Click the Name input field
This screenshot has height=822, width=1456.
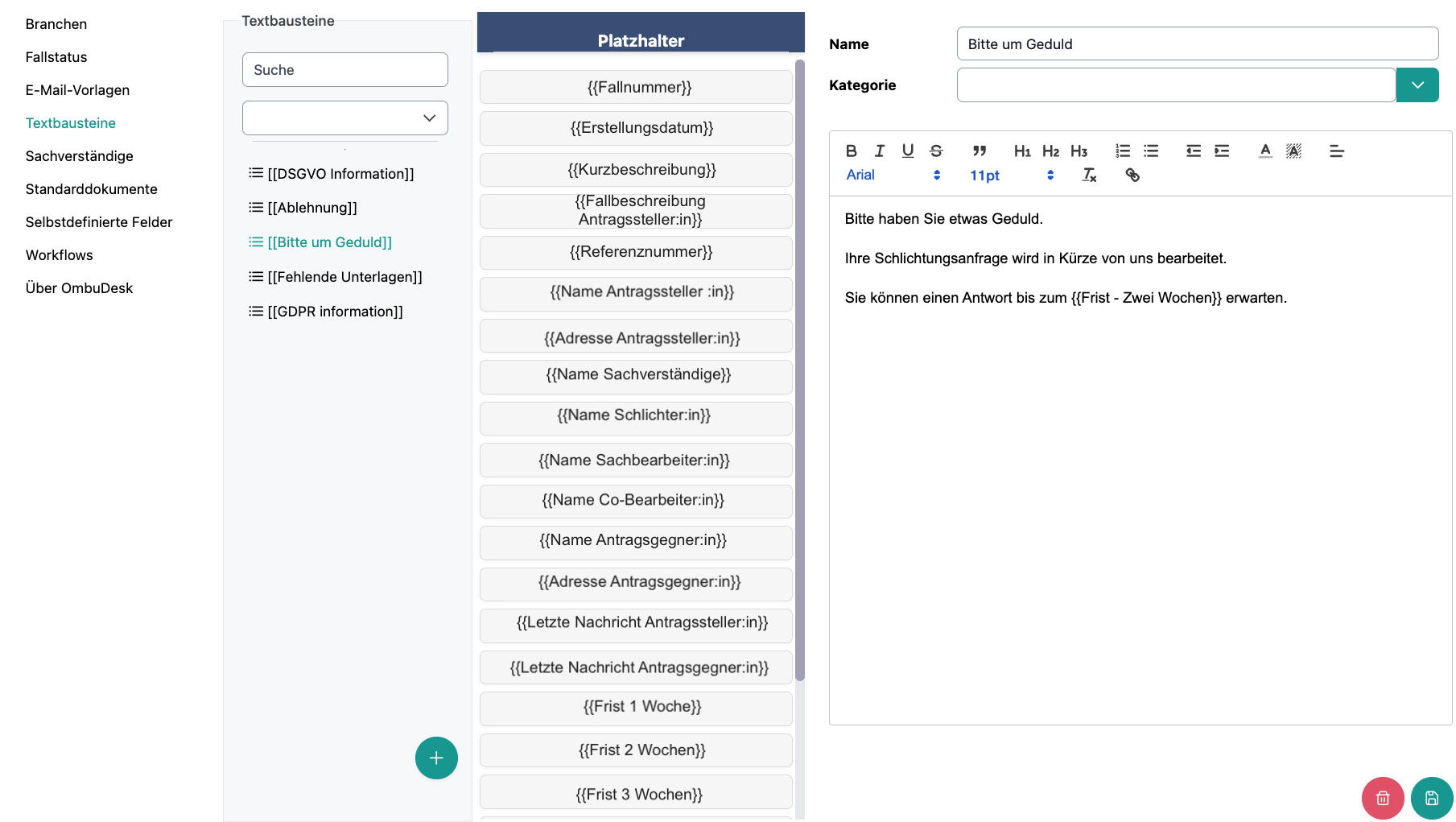1198,43
